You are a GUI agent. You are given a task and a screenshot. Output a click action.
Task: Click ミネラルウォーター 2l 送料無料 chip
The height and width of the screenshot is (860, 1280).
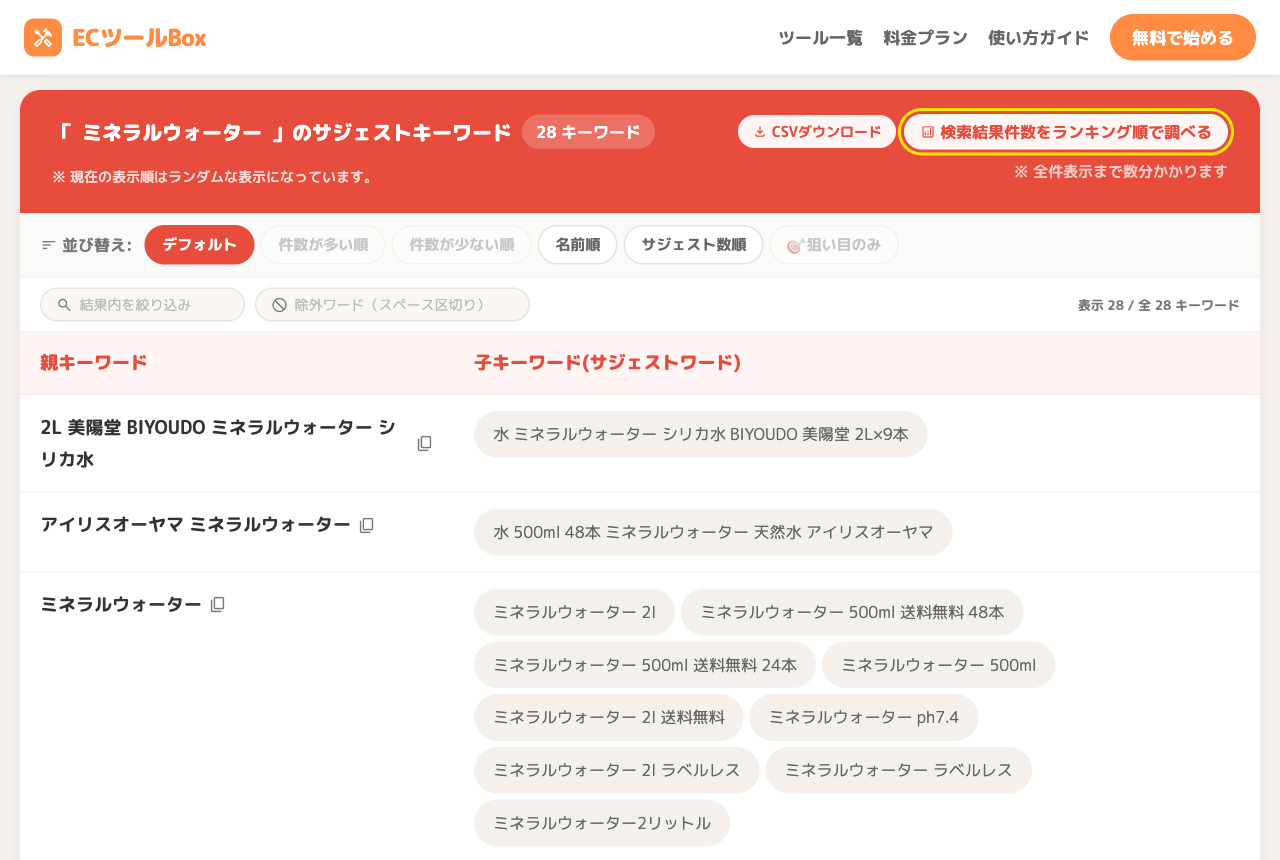pyautogui.click(x=609, y=718)
